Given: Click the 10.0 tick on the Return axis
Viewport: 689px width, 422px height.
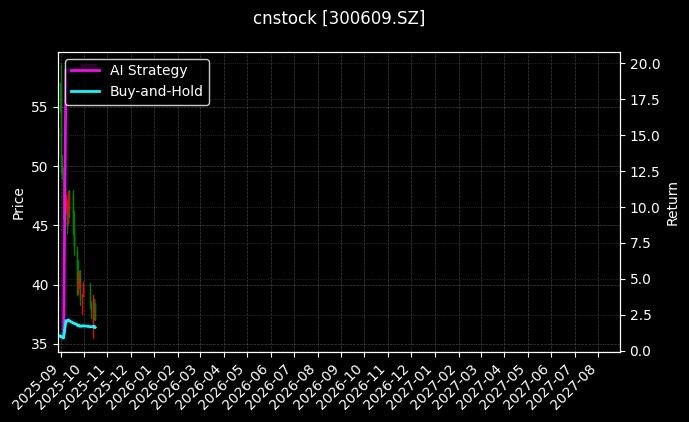Looking at the screenshot, I should click(x=643, y=208).
